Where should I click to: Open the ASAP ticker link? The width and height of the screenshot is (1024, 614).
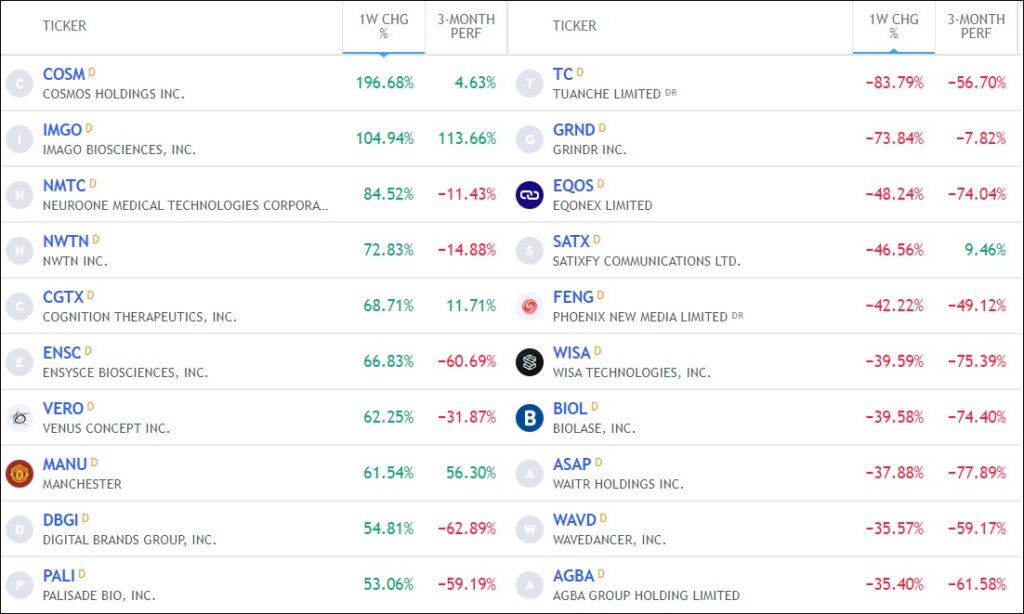click(572, 464)
